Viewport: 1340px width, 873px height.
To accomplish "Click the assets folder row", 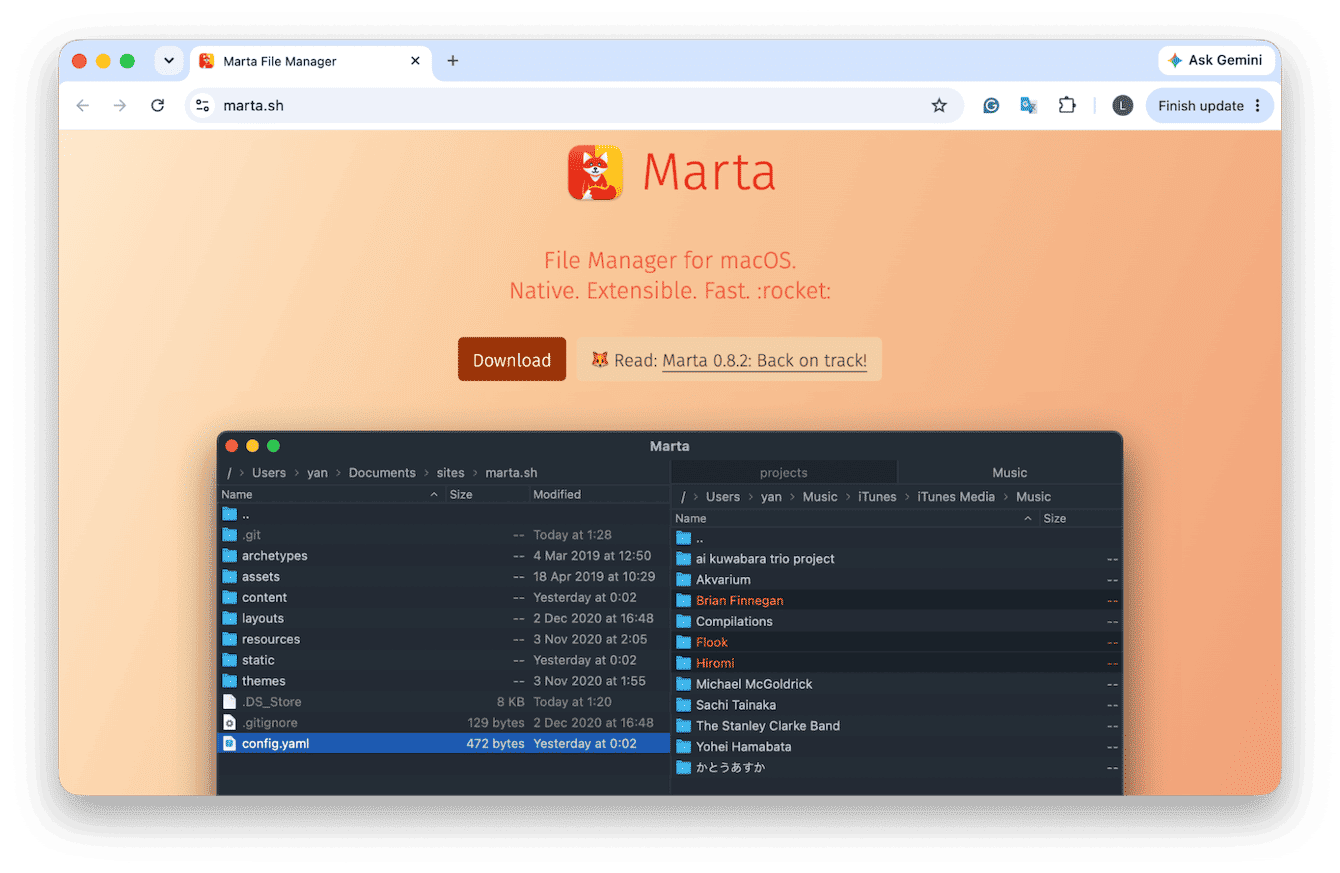I will tap(443, 577).
